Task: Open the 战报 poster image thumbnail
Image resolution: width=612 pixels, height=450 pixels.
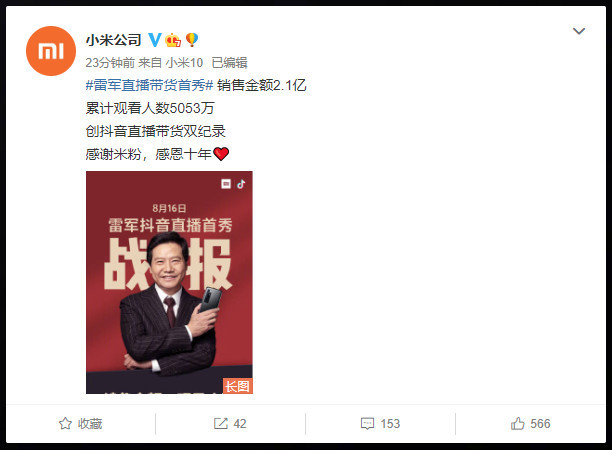Action: (x=169, y=282)
